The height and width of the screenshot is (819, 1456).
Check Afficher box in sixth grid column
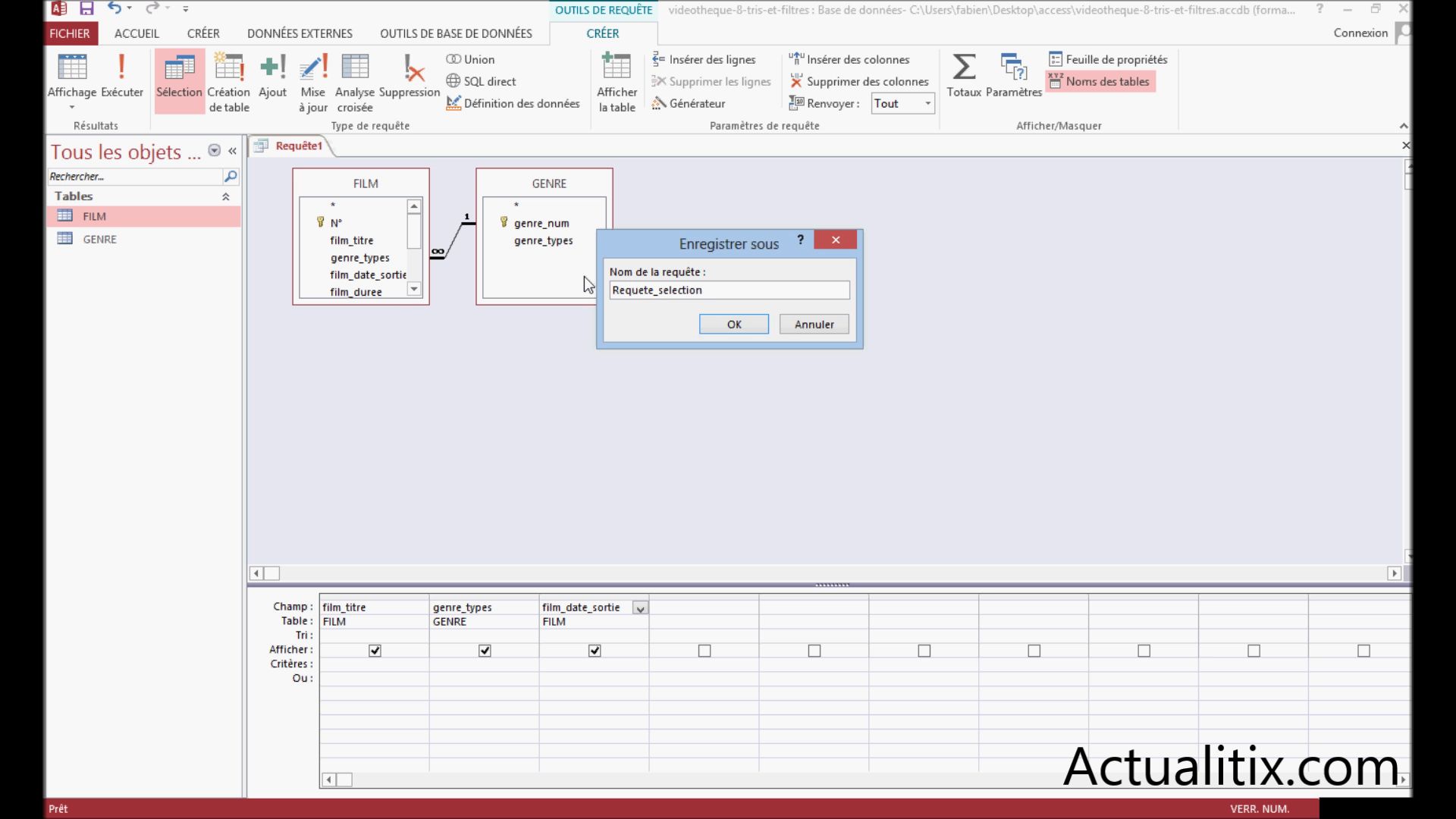924,651
